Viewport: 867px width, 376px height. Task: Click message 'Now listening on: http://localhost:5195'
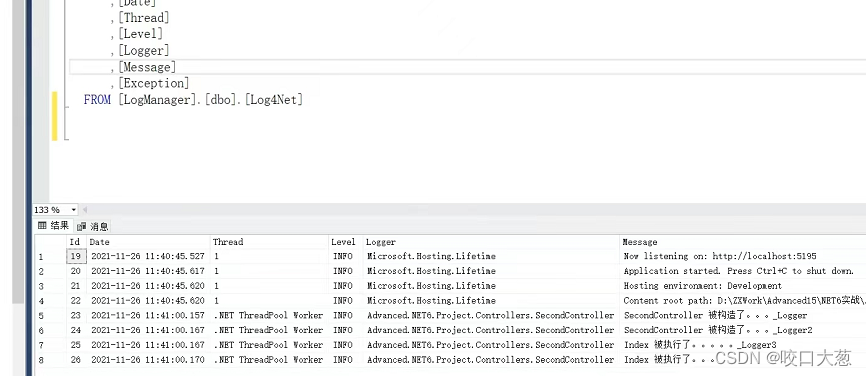[743, 256]
